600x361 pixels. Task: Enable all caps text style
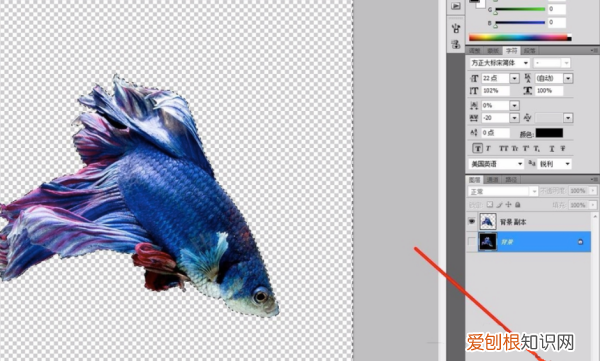[x=504, y=149]
